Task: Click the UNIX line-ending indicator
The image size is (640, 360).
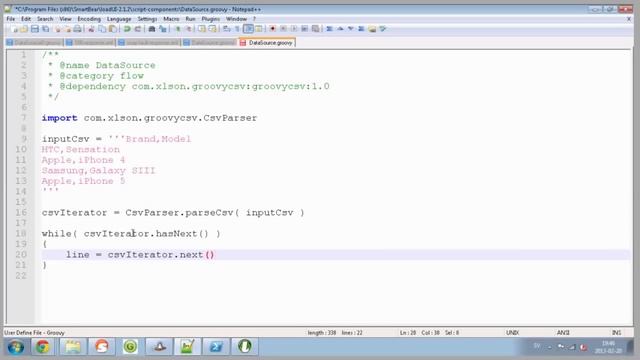Action: pyautogui.click(x=512, y=333)
